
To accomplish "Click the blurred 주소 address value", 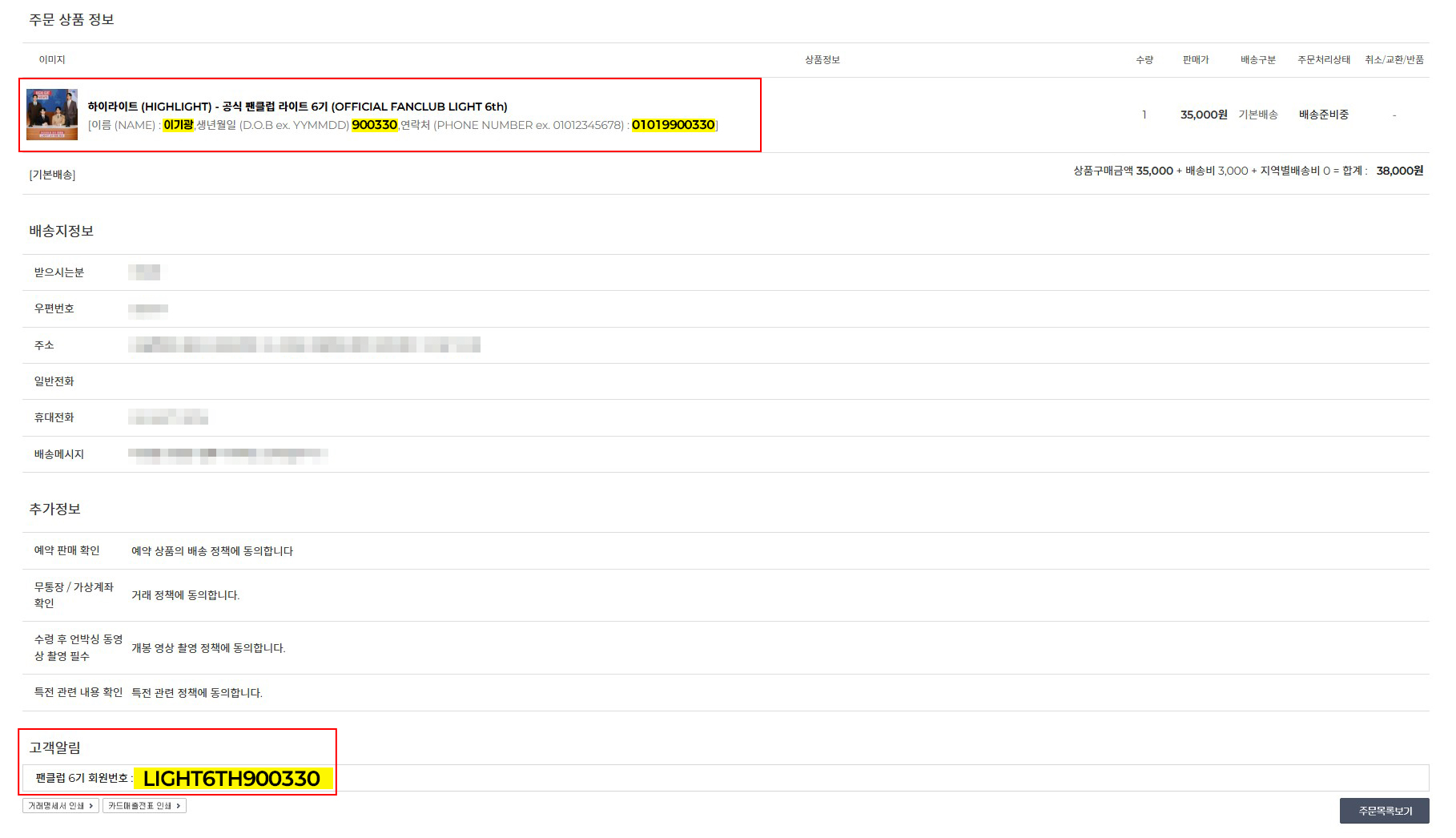I will [304, 345].
